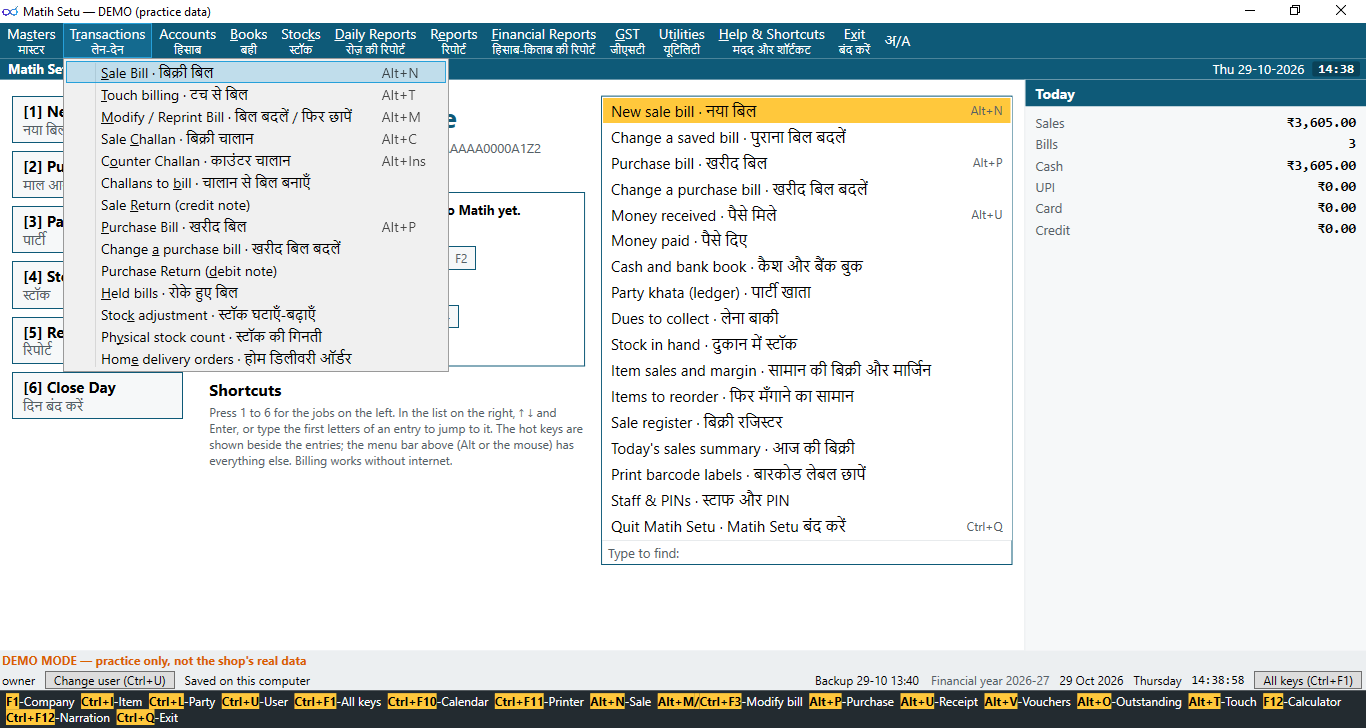This screenshot has height=728, width=1366.
Task: Click the Ctrl+F12-Narration shortcut
Action: 58,718
